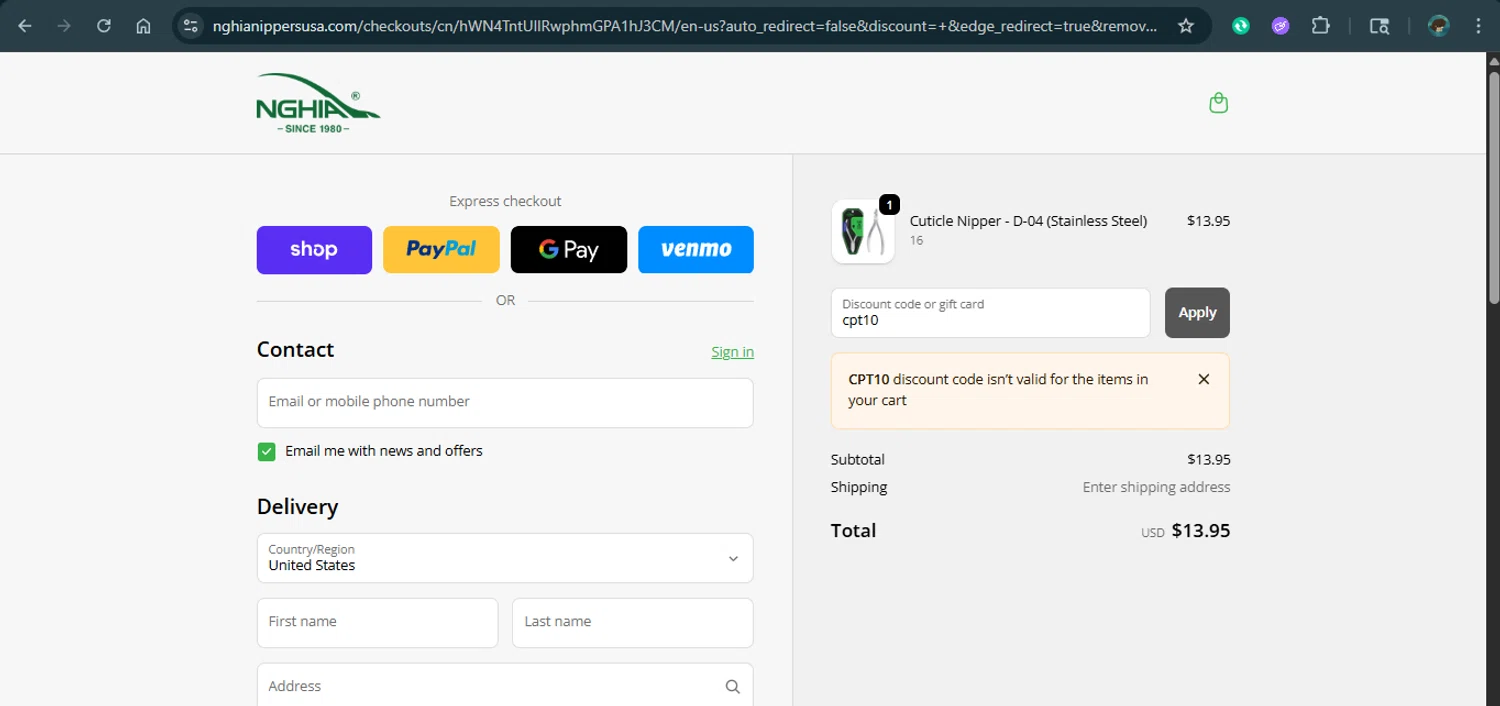Open the shopping bag cart icon

(x=1218, y=103)
